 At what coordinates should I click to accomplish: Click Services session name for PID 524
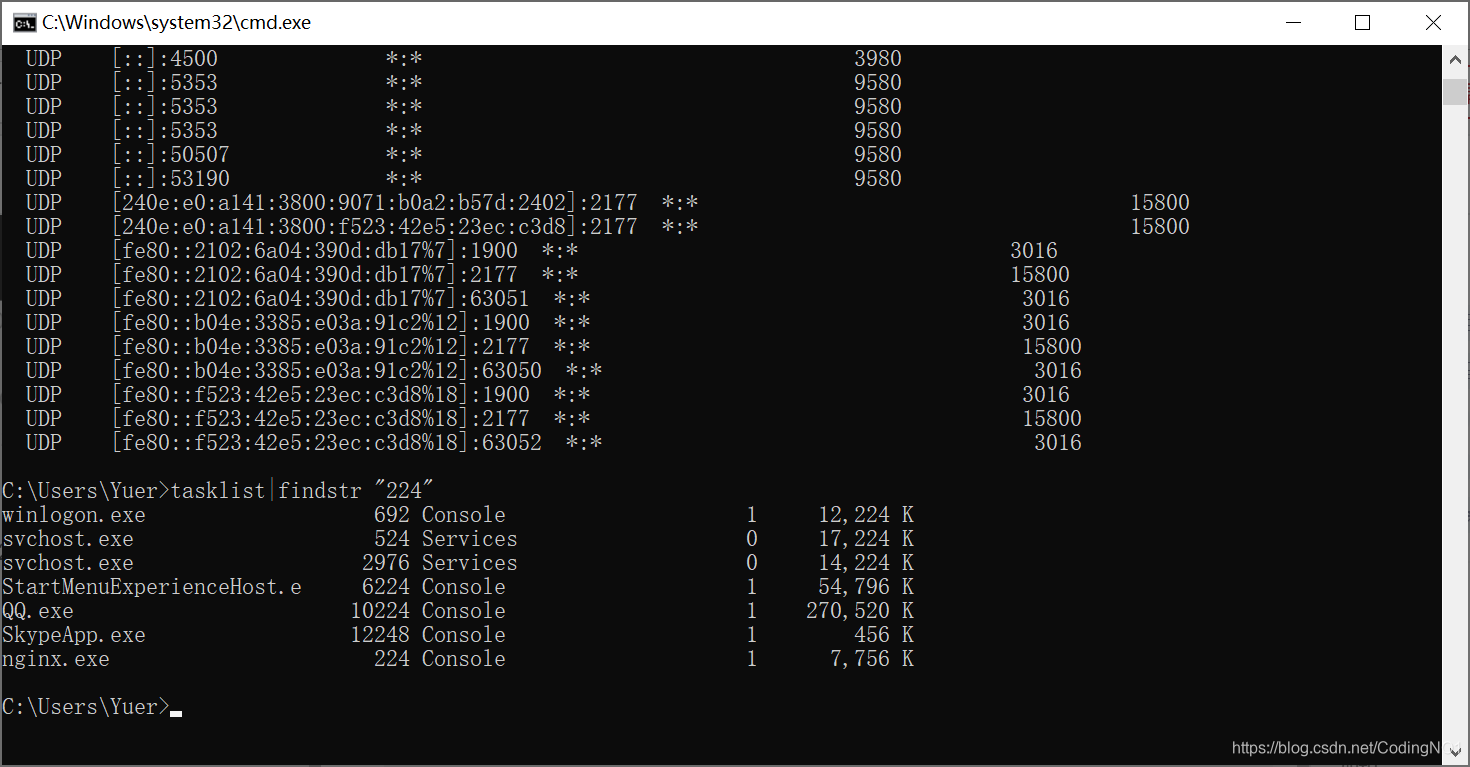pos(470,539)
